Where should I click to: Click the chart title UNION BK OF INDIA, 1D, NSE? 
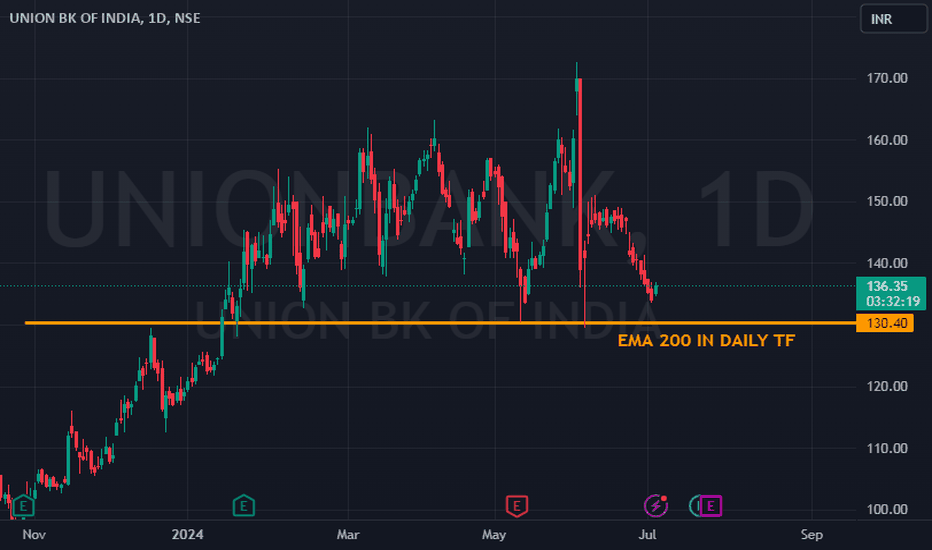click(x=105, y=18)
